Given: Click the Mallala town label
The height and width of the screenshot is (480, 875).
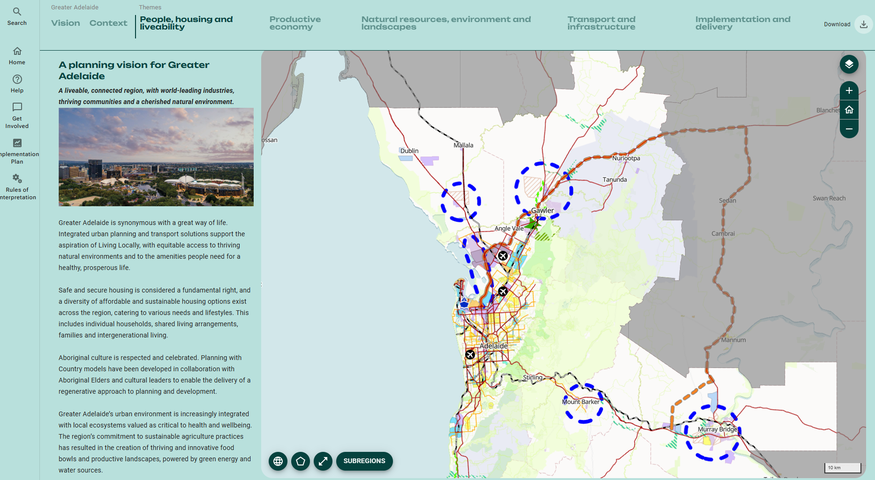Looking at the screenshot, I should click(463, 145).
